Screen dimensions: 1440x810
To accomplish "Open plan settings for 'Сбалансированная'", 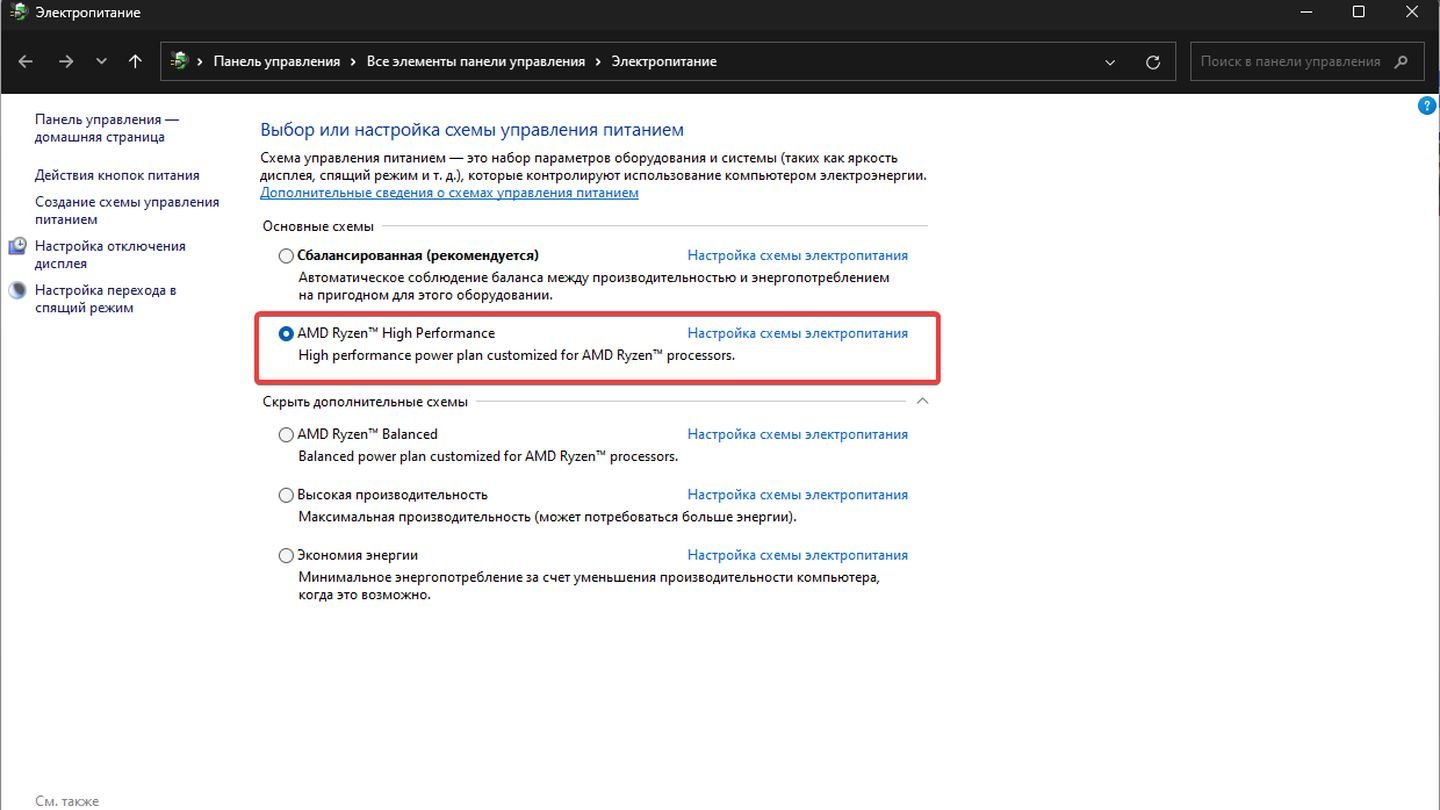I will point(797,255).
